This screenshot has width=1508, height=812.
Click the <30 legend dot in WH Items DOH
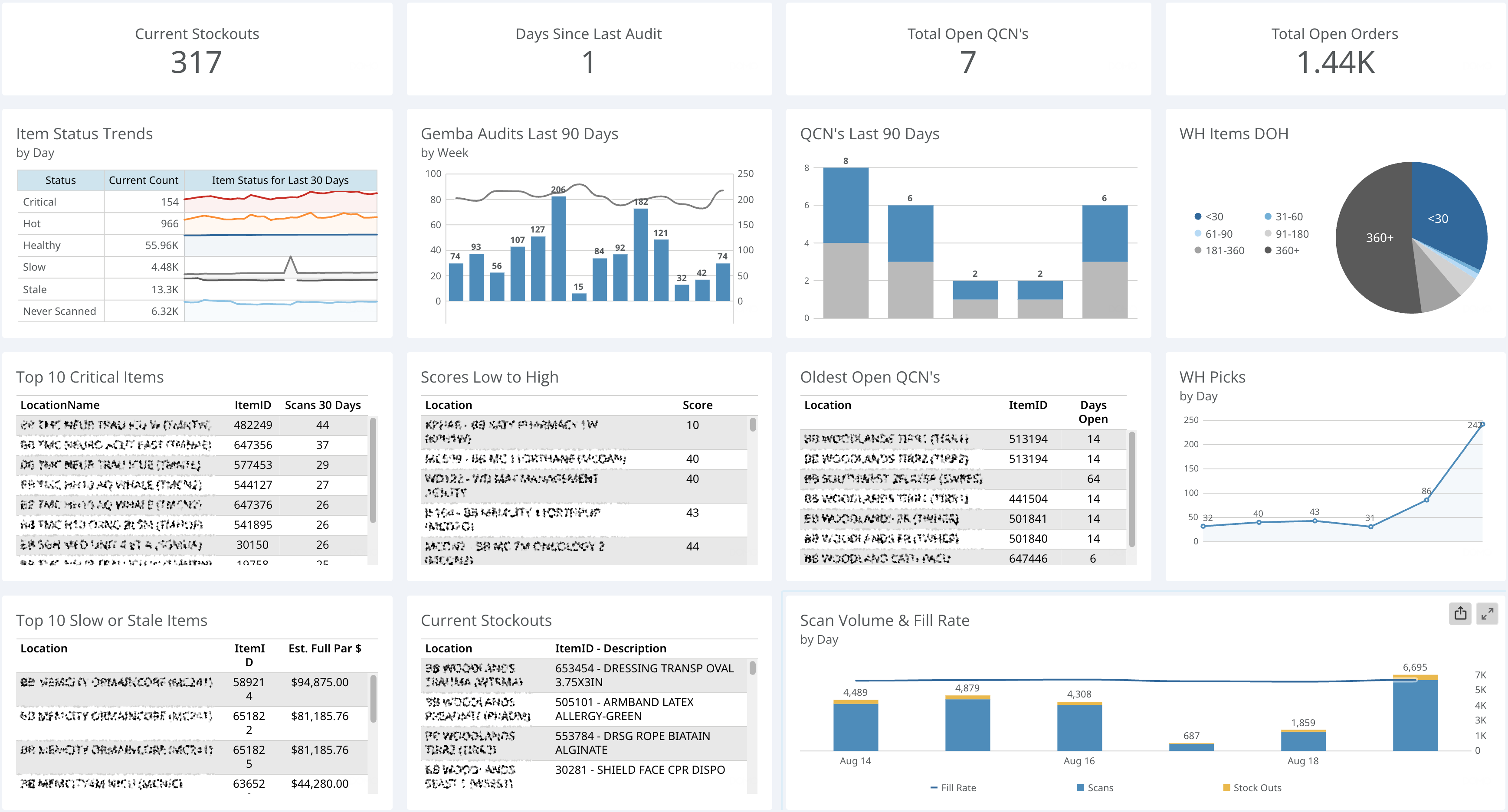click(1198, 216)
